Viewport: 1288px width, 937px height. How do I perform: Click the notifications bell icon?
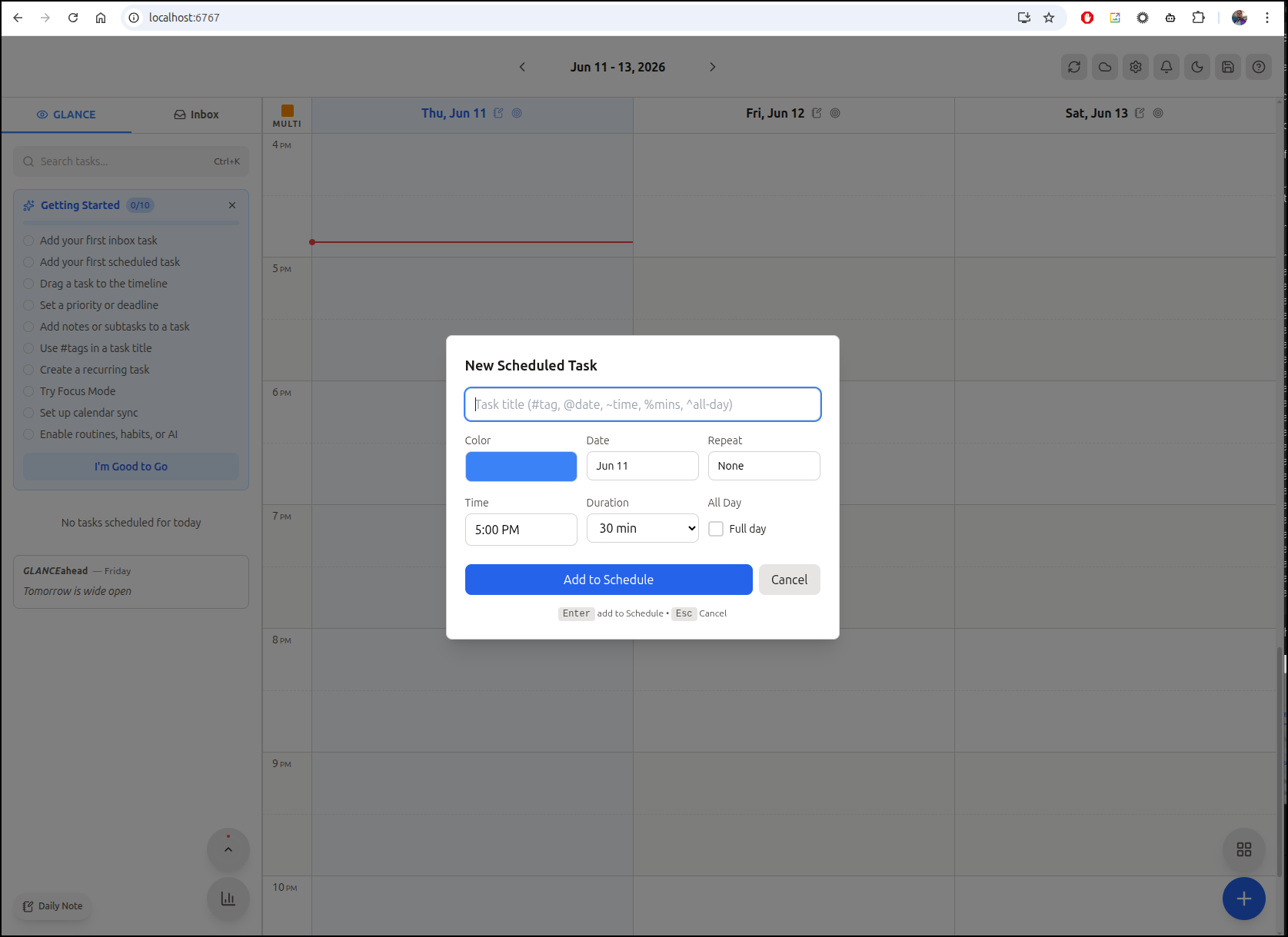coord(1167,67)
